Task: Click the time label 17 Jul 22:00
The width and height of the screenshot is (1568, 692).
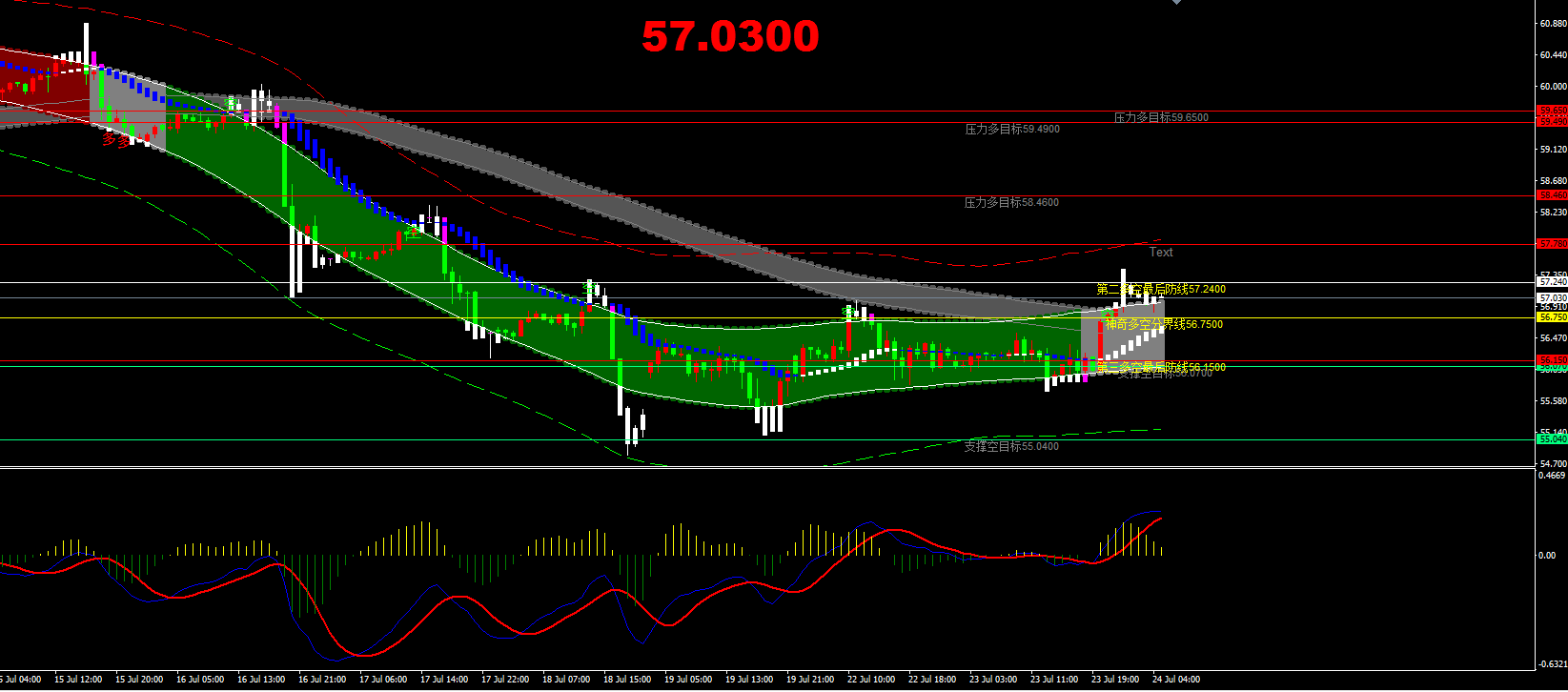Action: click(x=505, y=681)
